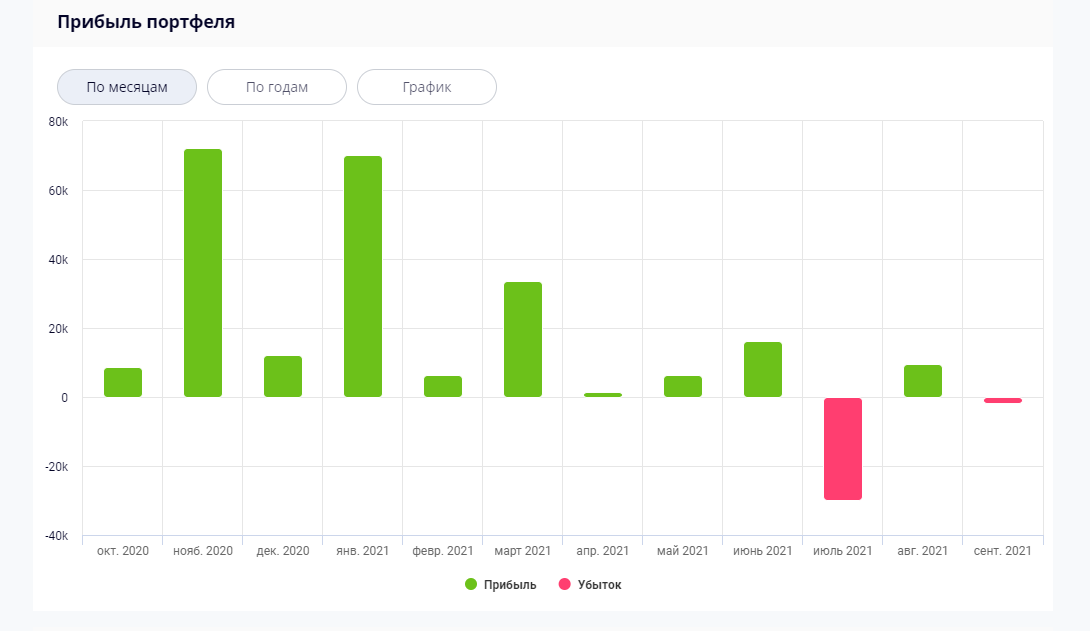1090x631 pixels.
Task: Click the green bar for янв. 2021
Action: tap(363, 276)
